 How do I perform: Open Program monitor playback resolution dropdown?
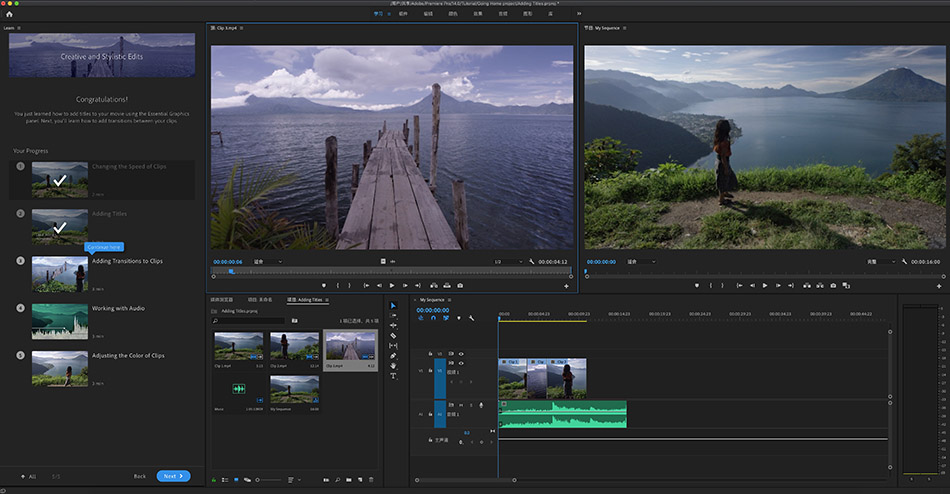pyautogui.click(x=882, y=261)
